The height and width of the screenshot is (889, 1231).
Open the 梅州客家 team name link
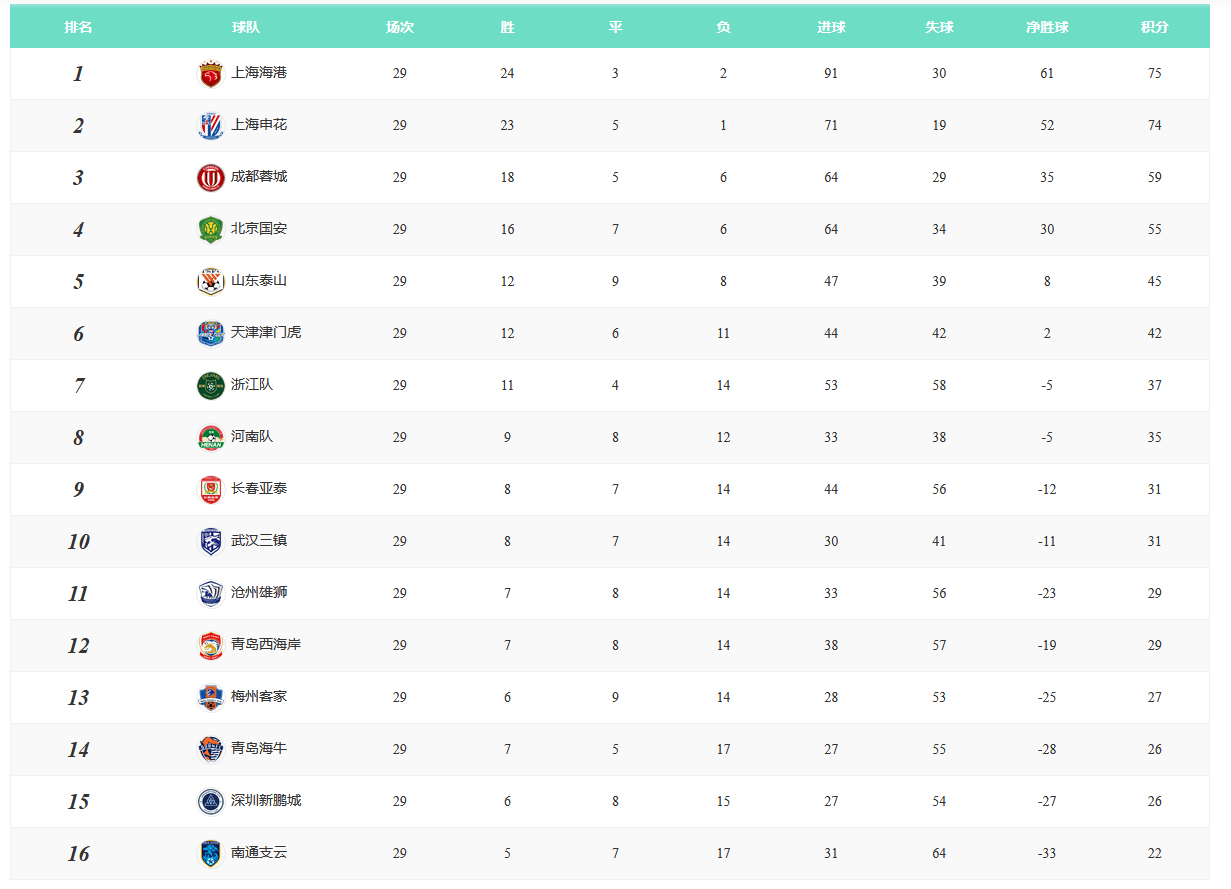click(259, 697)
